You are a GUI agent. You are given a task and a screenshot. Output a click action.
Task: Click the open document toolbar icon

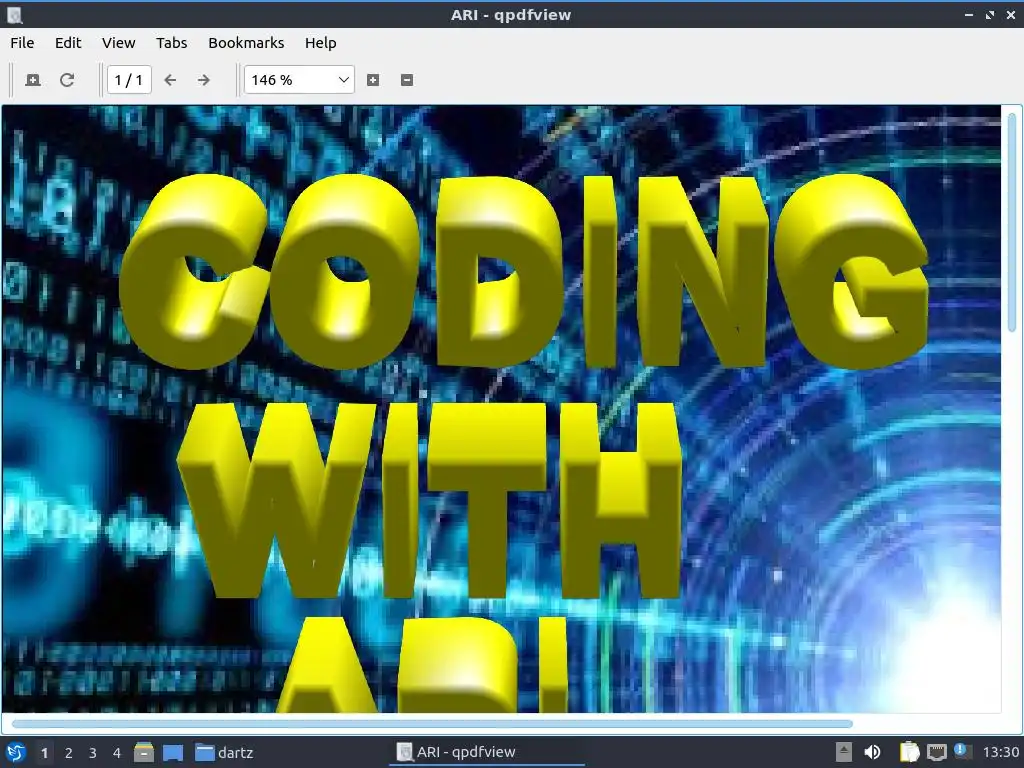(32, 80)
